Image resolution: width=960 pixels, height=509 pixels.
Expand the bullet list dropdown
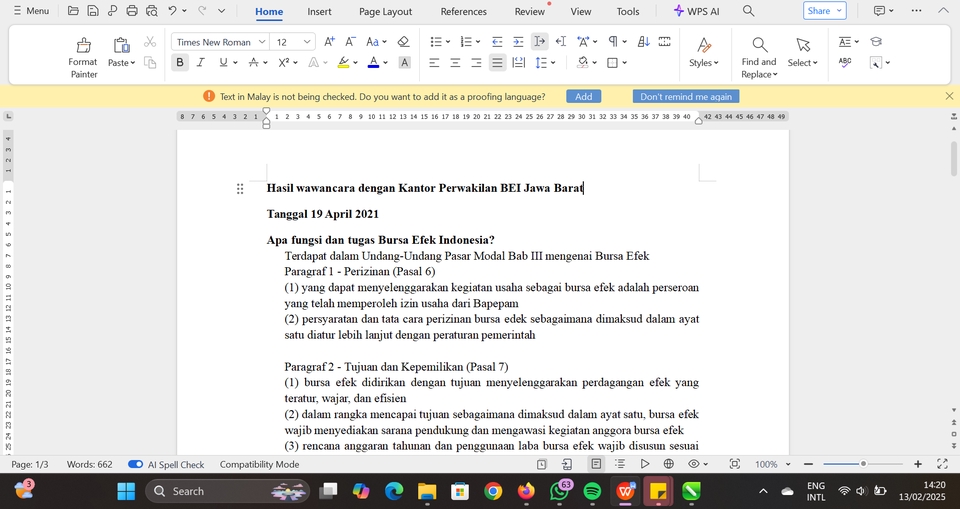tap(448, 42)
